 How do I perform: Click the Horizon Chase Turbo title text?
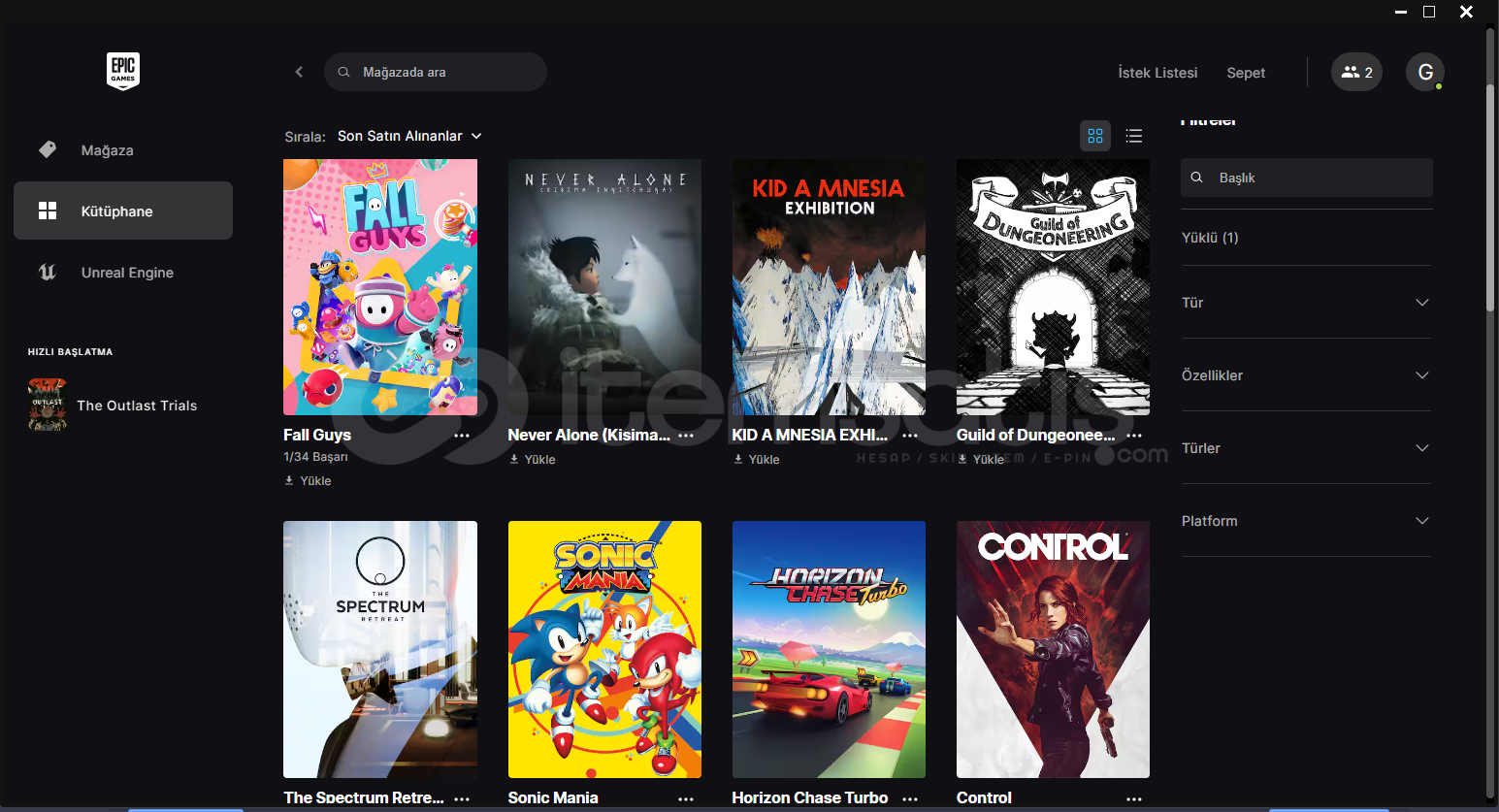coord(810,797)
